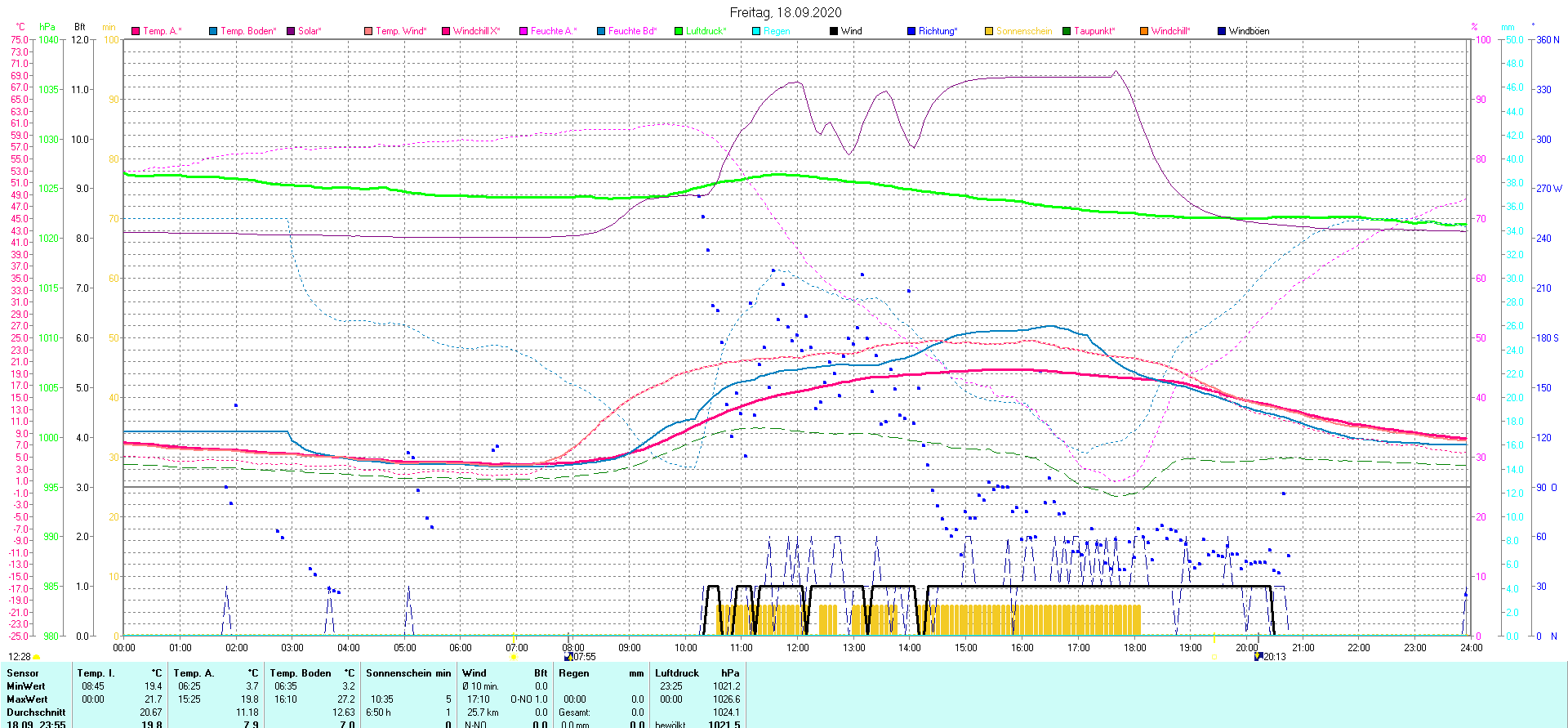1568x728 pixels.
Task: Click the moon icon beside 07:55
Action: coord(568,657)
